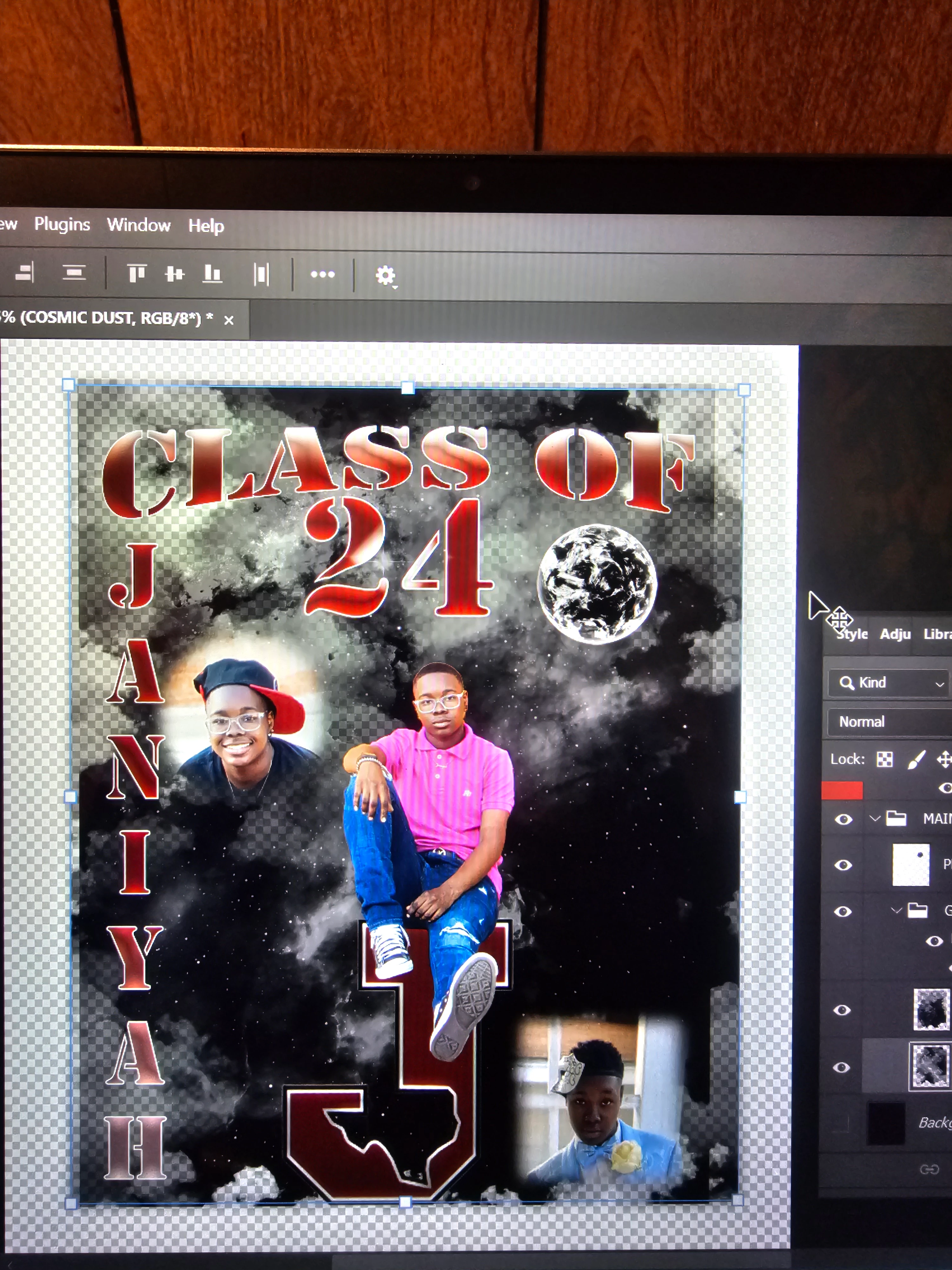Hide the MAIN group layer
This screenshot has height=1270, width=952.
(x=843, y=819)
